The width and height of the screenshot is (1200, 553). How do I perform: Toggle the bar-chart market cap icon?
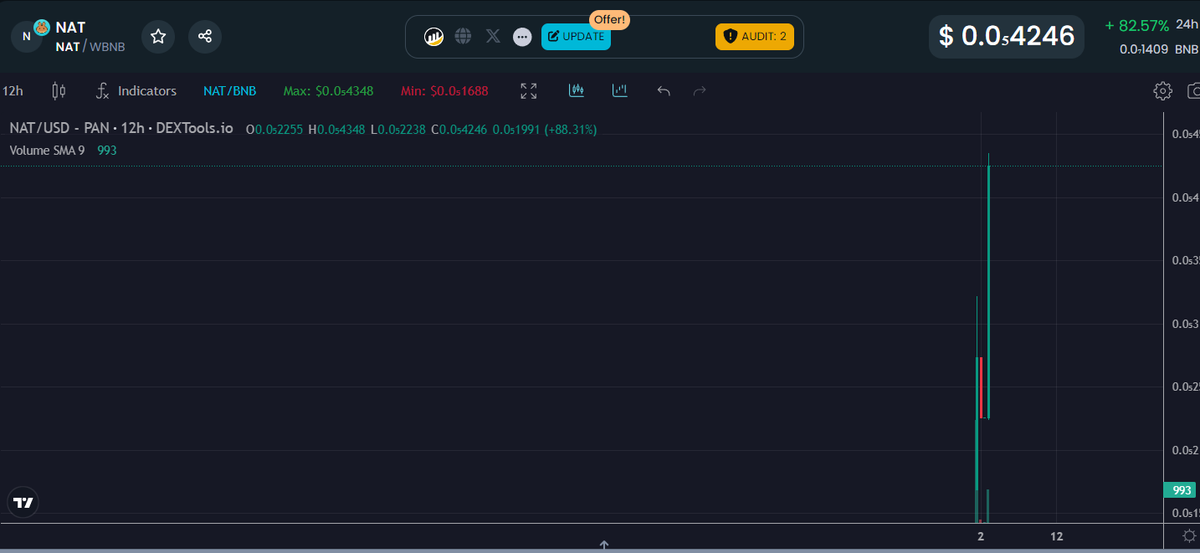click(x=620, y=90)
